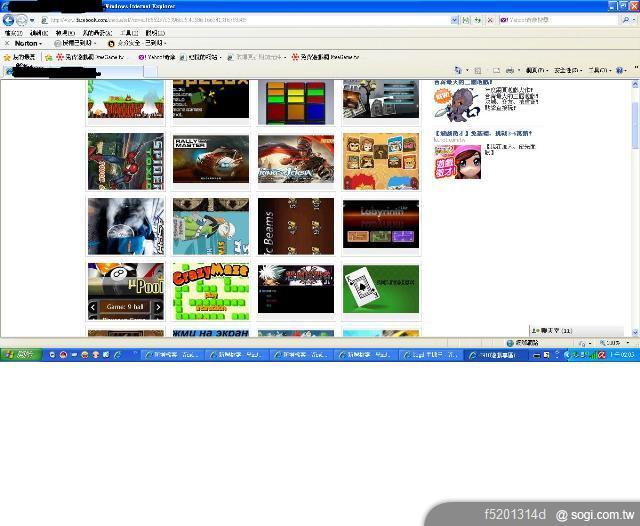Open the first menu in the browser menu bar
This screenshot has height=526, width=640.
coord(12,32)
